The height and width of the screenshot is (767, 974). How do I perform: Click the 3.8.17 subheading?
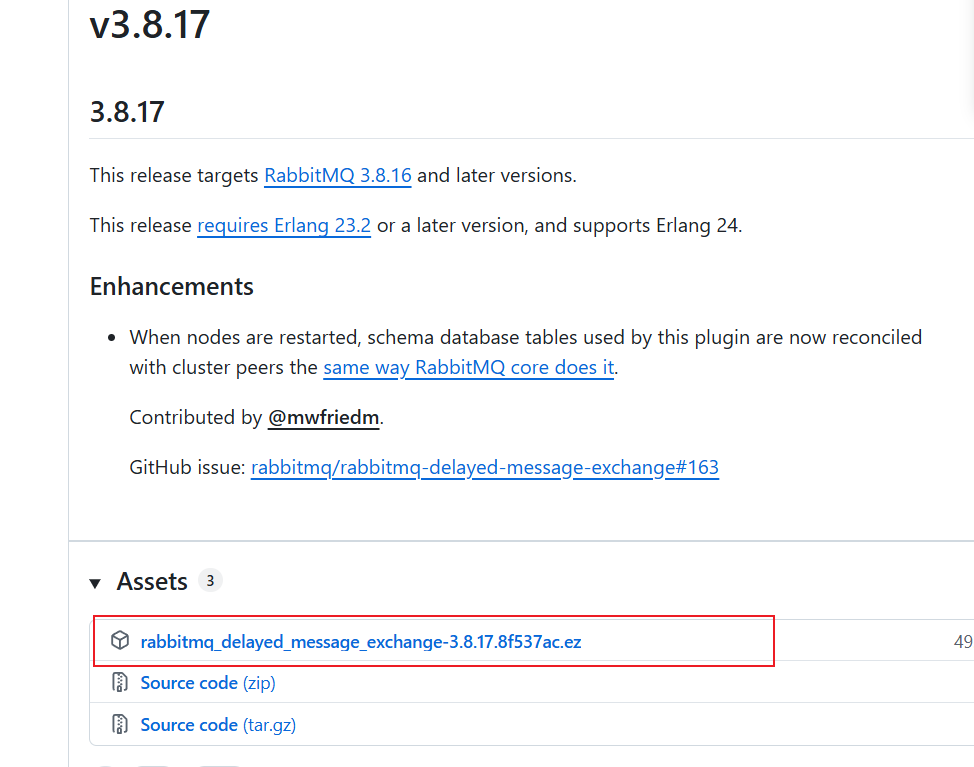point(127,111)
